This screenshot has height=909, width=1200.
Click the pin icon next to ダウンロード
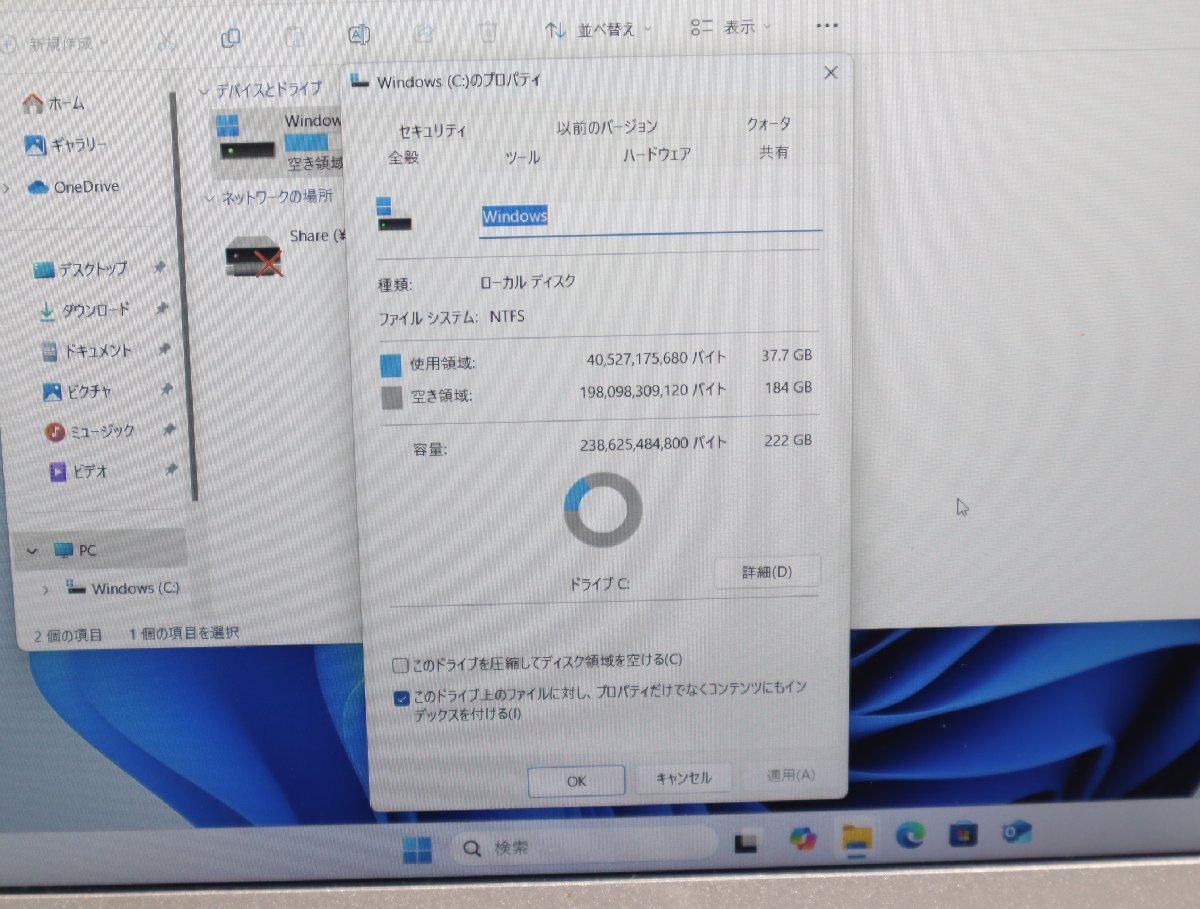161,309
